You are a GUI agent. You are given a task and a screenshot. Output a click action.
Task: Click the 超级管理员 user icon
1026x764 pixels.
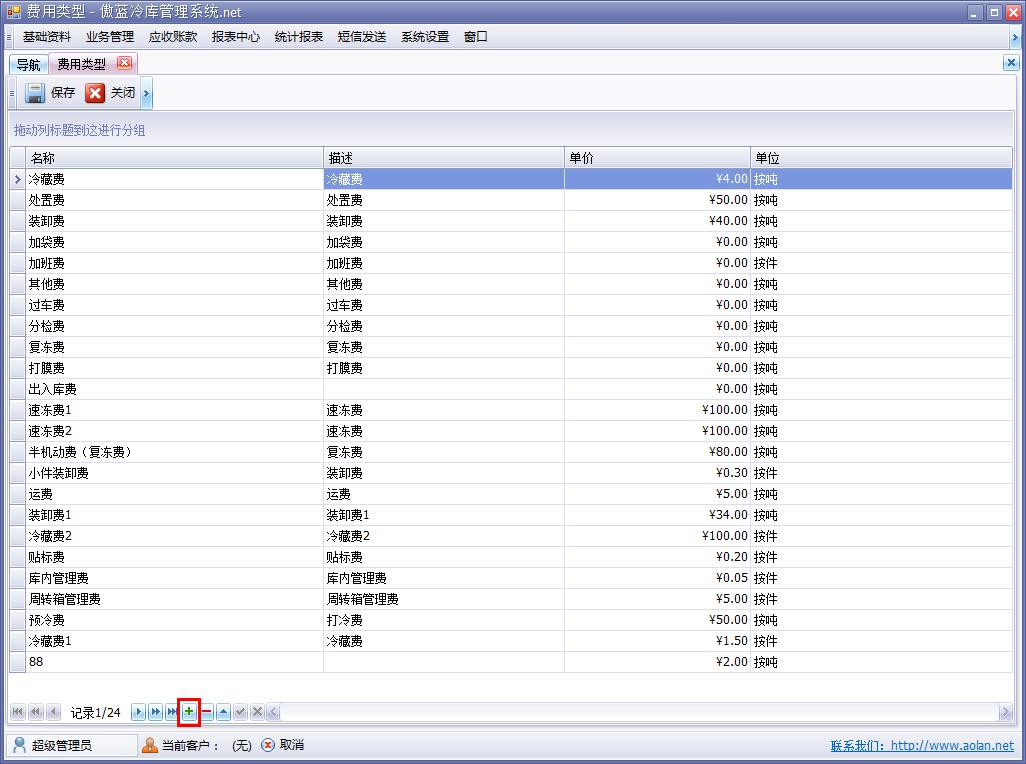coord(19,745)
